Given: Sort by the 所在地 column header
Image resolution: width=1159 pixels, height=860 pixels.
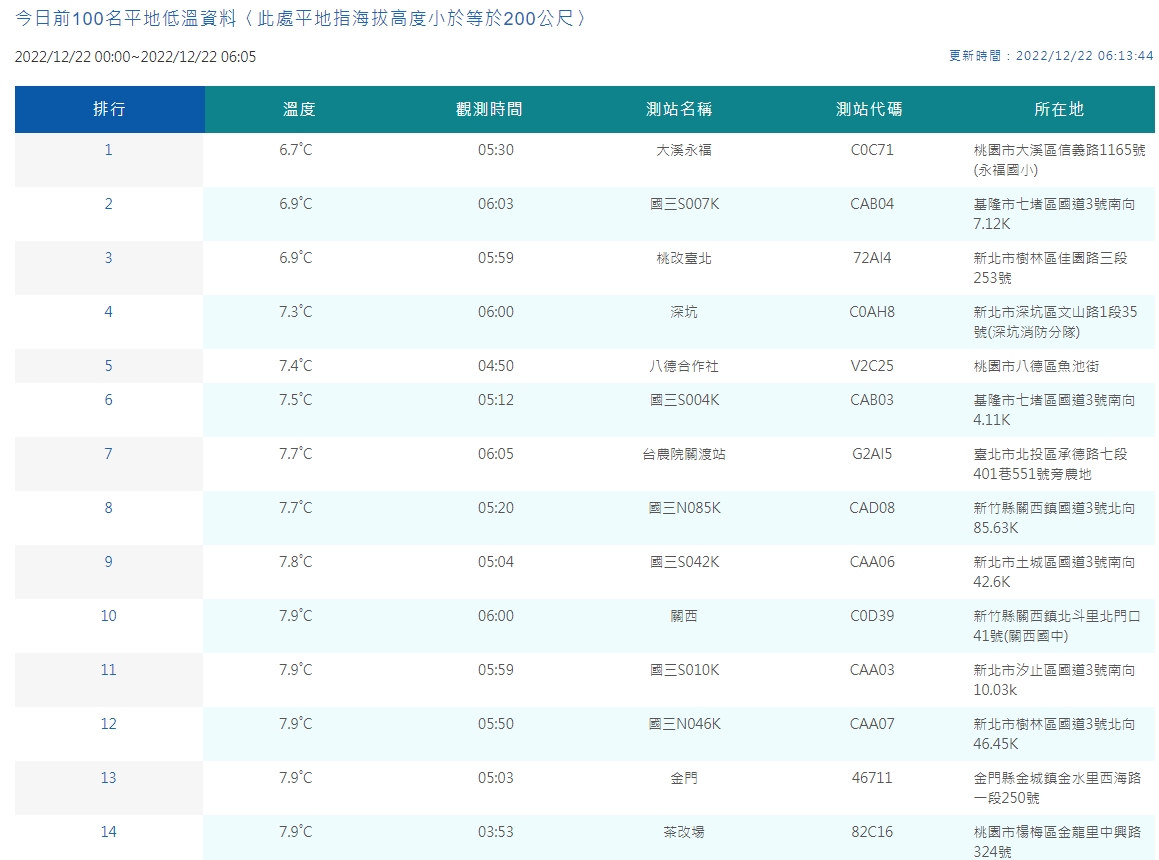Looking at the screenshot, I should [x=1059, y=109].
